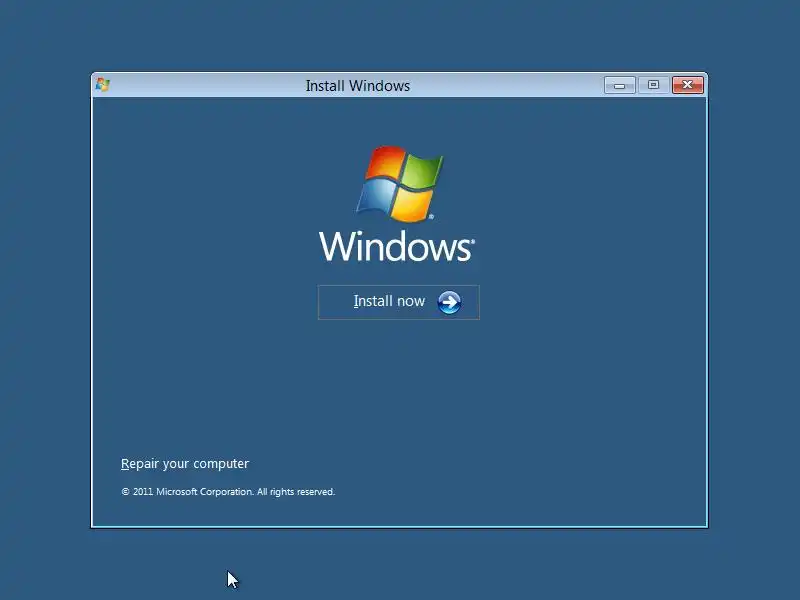The image size is (800, 600).
Task: Minimize the Install Windows window
Action: point(619,85)
